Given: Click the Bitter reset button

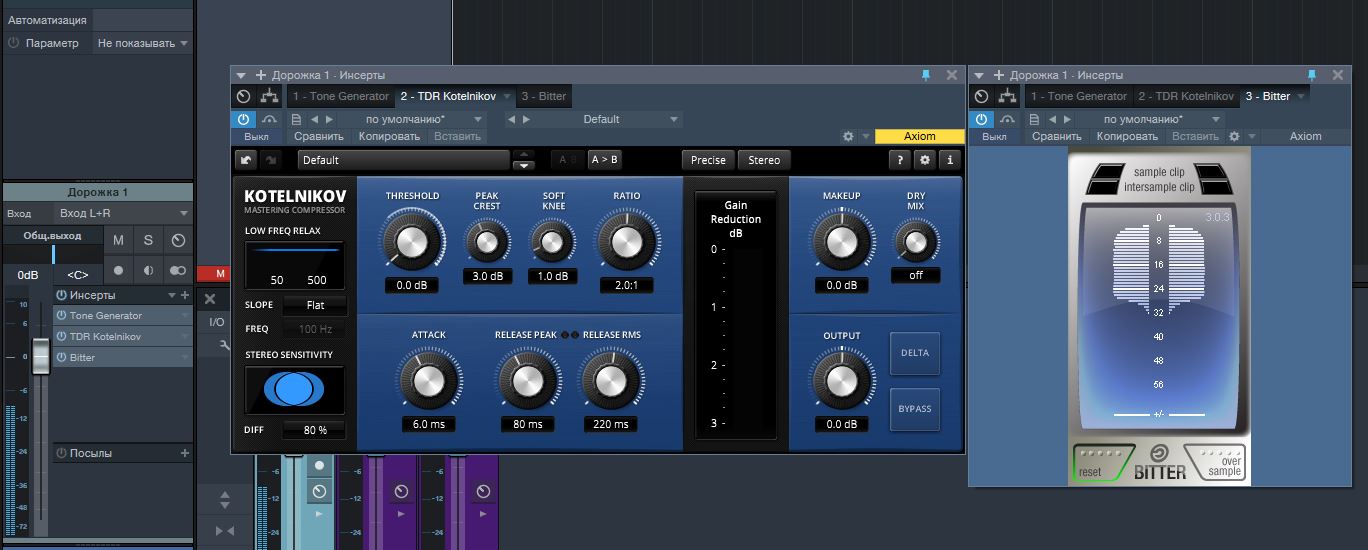Looking at the screenshot, I should click(1103, 463).
